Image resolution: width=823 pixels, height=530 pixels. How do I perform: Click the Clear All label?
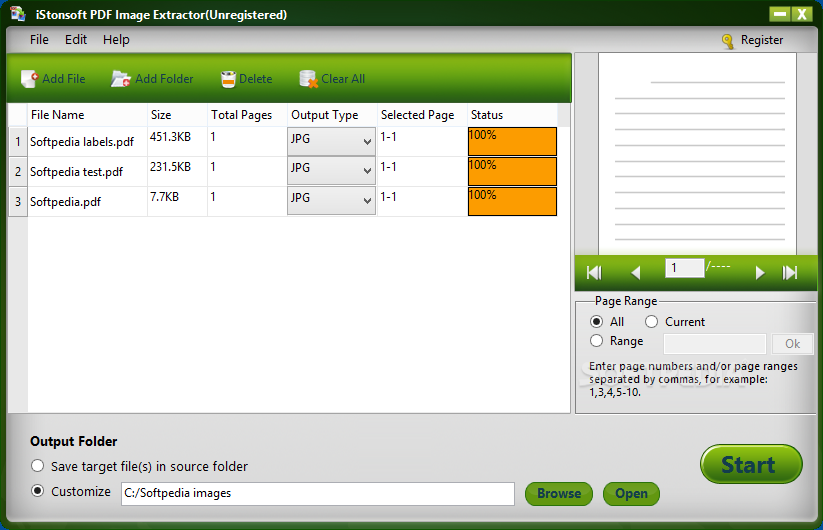343,79
